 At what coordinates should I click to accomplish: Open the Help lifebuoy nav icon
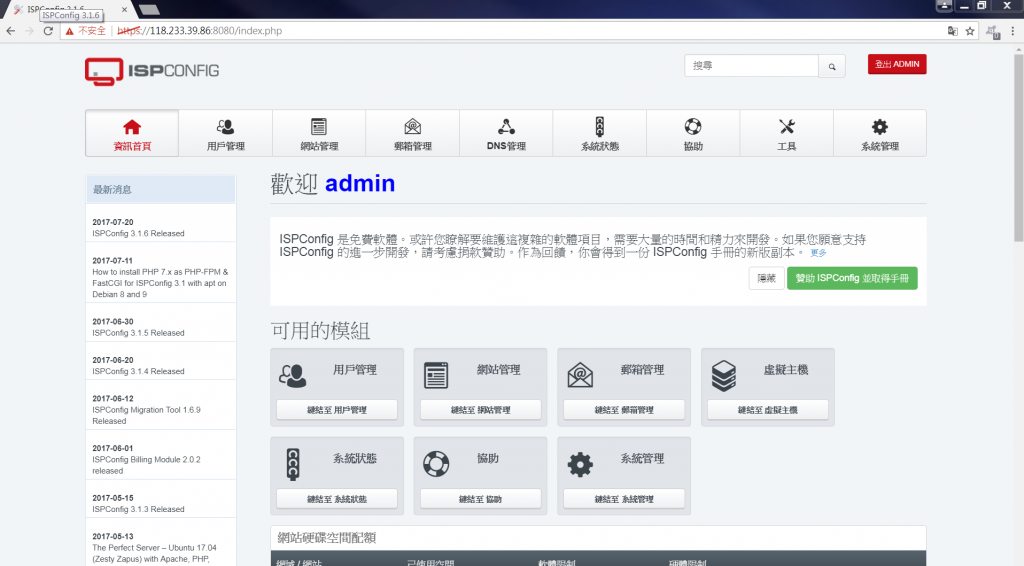point(693,127)
